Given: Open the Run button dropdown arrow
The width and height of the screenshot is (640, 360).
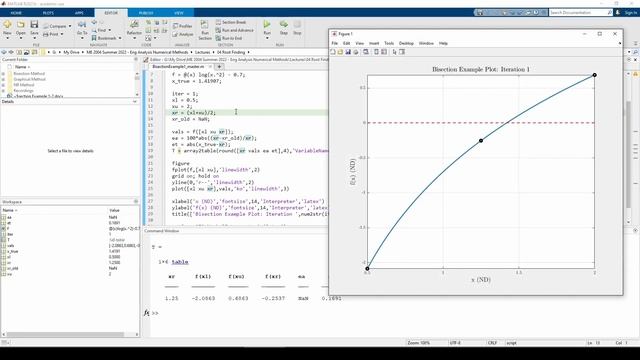Looking at the screenshot, I should coord(267,38).
